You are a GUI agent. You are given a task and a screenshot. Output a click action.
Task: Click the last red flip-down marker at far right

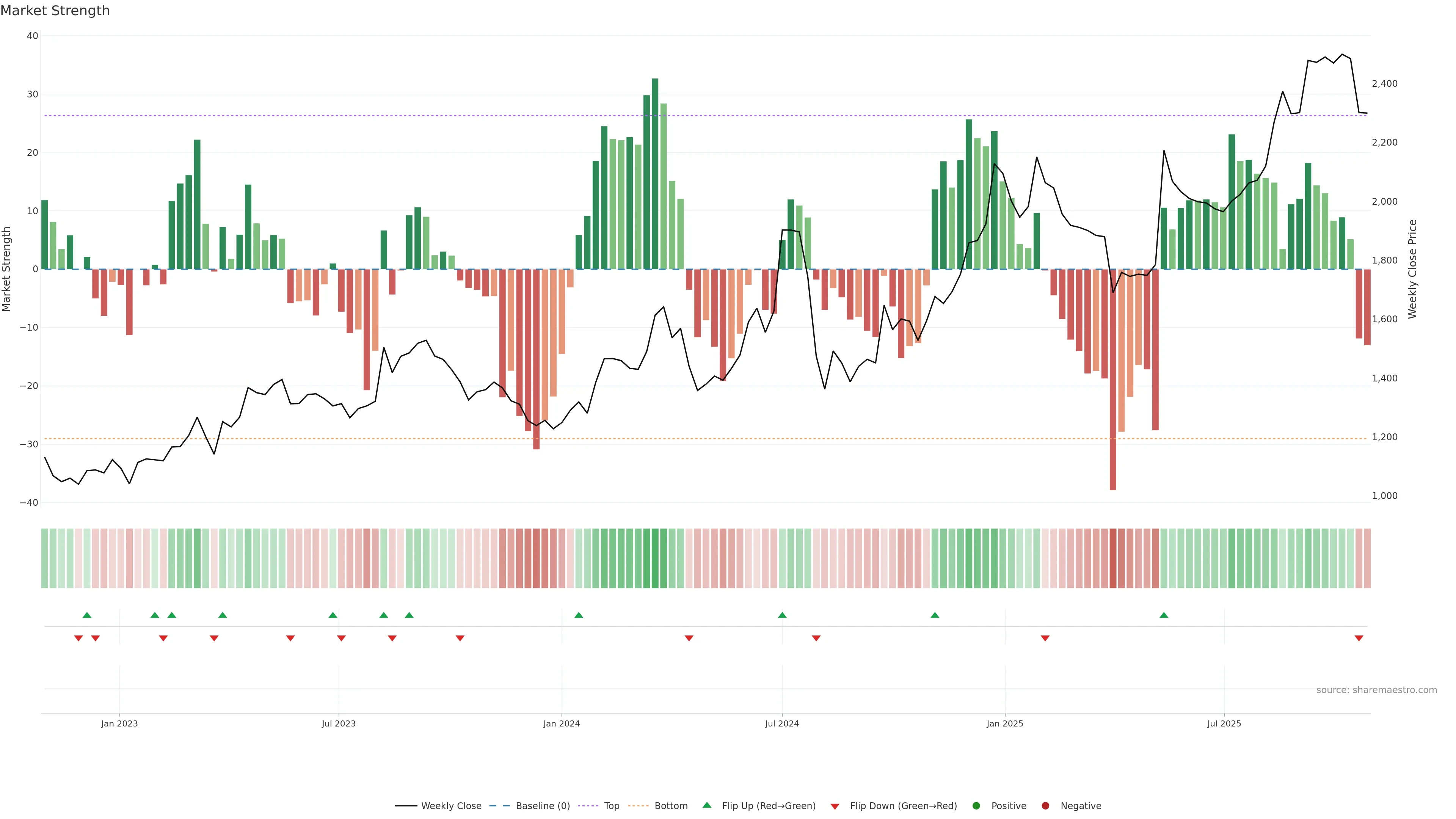[1359, 638]
